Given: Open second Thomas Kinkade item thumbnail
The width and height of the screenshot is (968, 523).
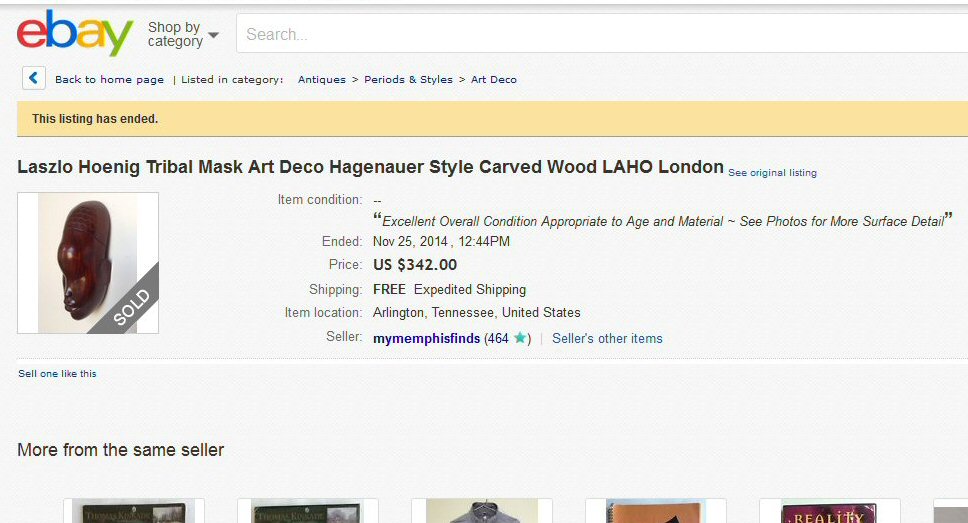Looking at the screenshot, I should [x=308, y=511].
